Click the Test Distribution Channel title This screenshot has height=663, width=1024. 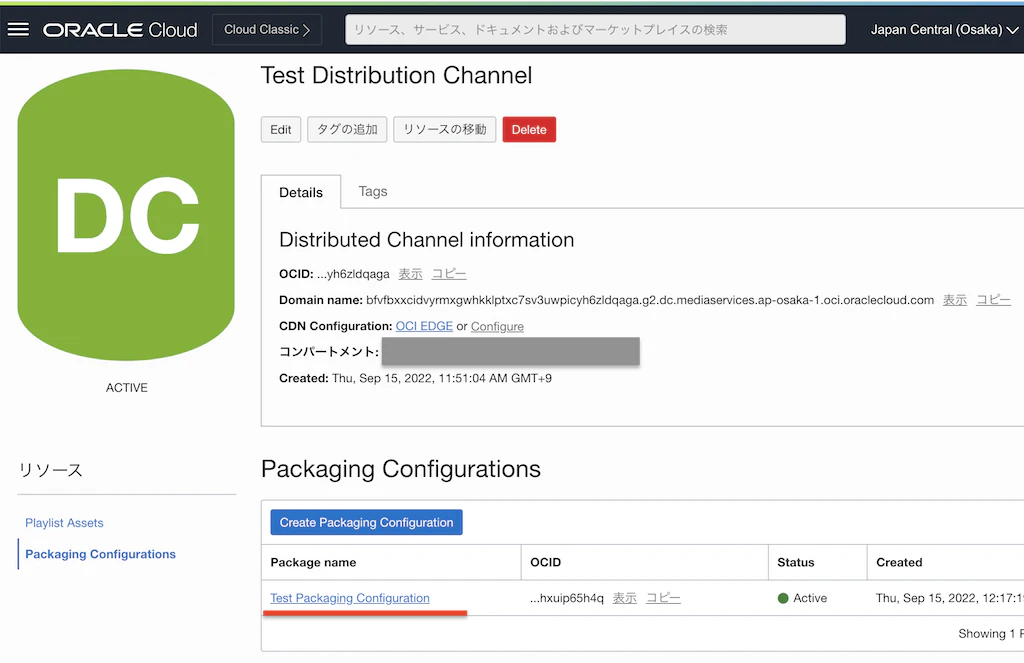pos(396,75)
